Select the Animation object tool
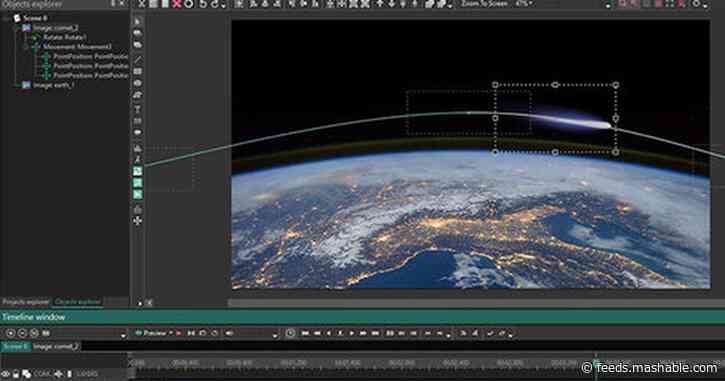The height and width of the screenshot is (381, 725). pos(138,160)
